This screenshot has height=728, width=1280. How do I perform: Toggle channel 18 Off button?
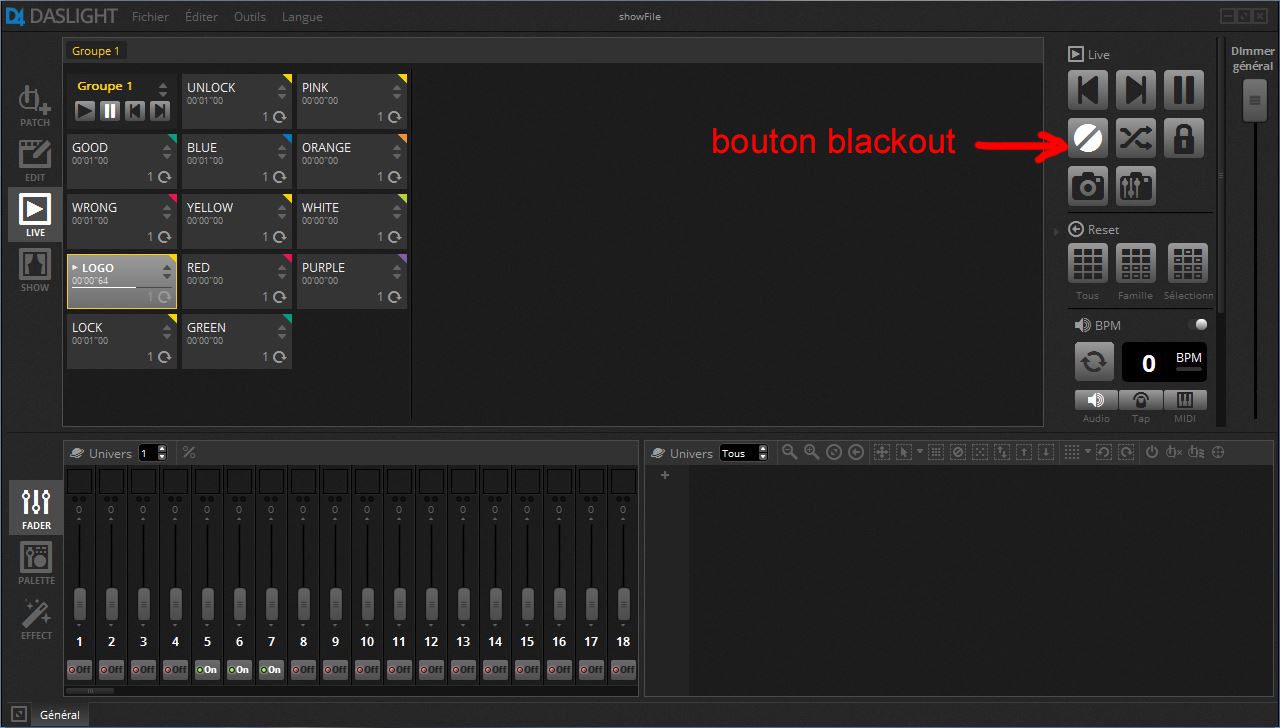click(623, 669)
